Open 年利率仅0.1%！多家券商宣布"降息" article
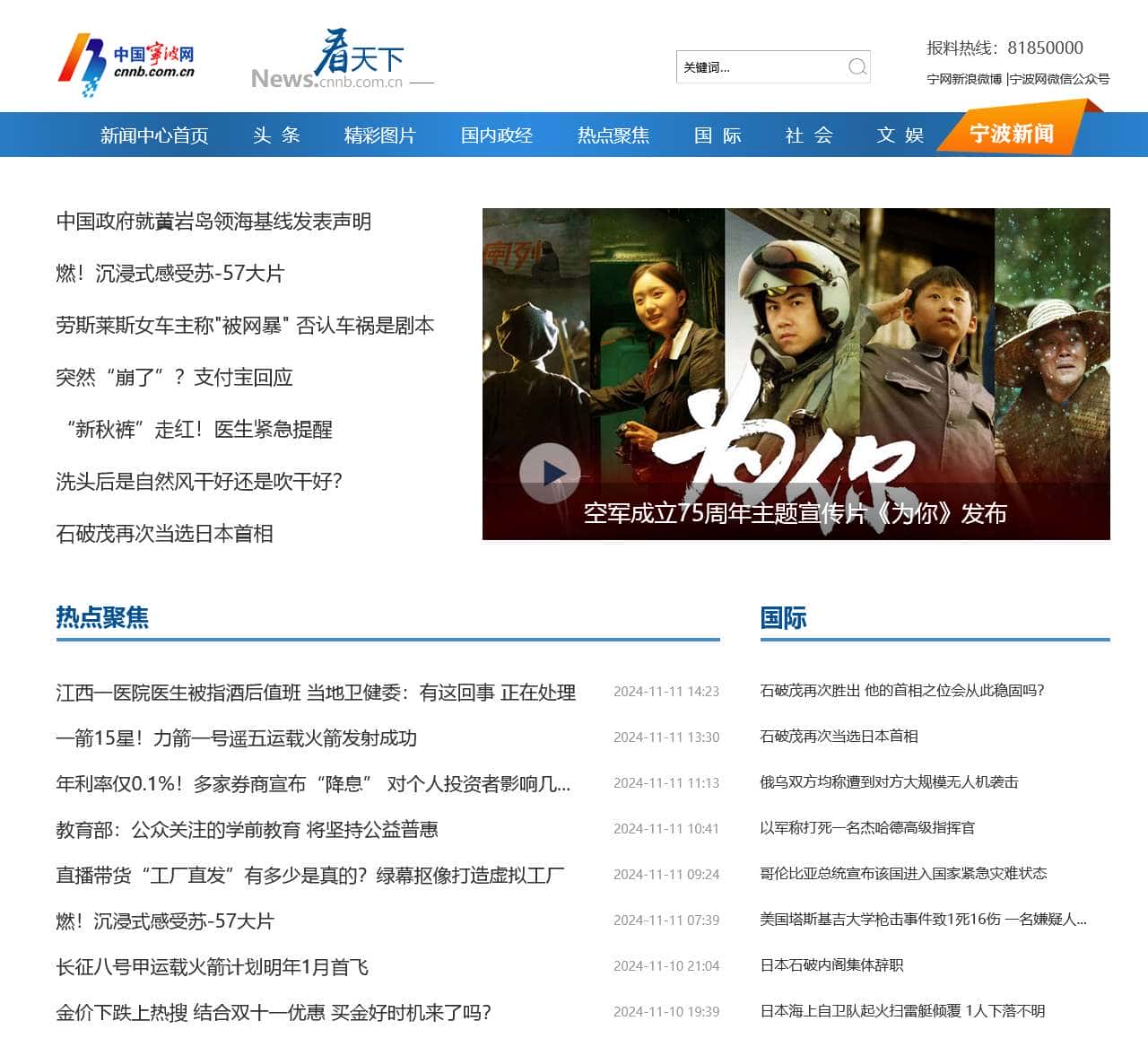The width and height of the screenshot is (1148, 1047). [313, 784]
